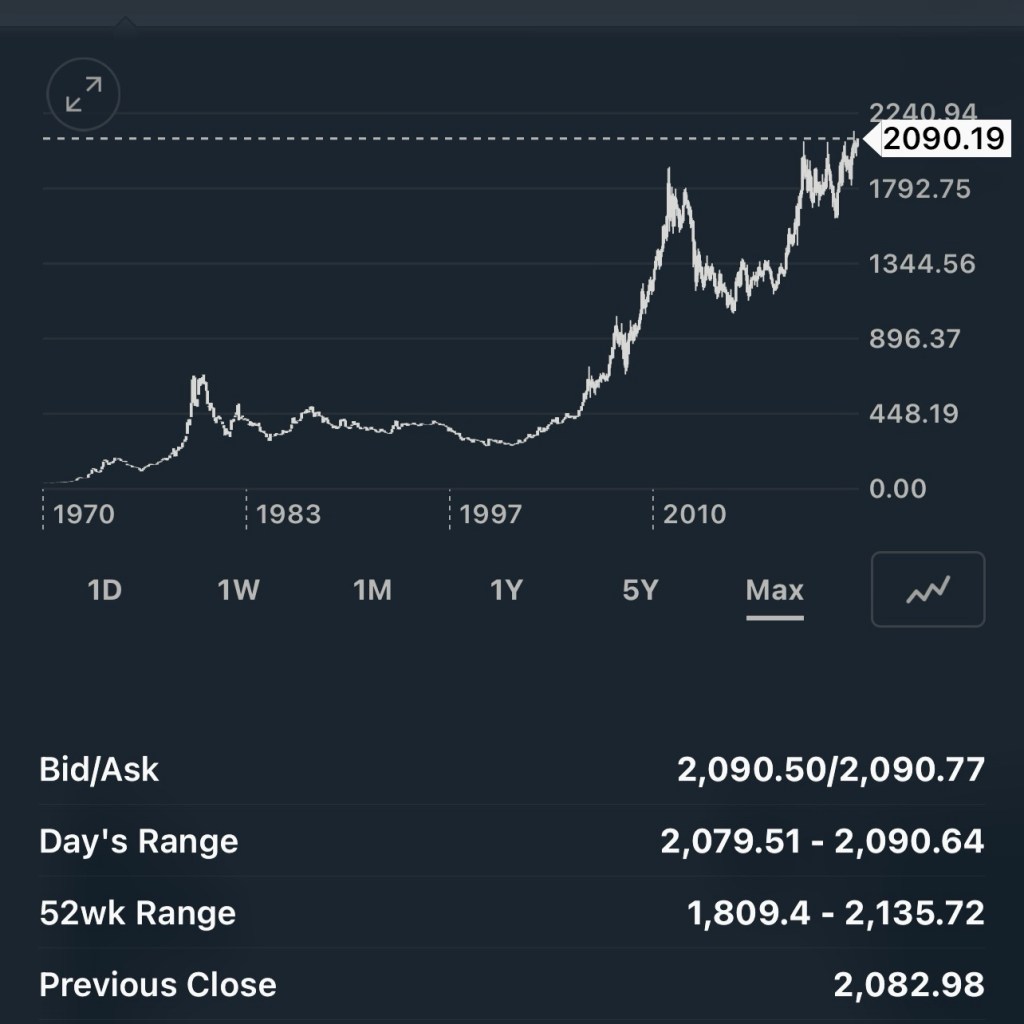Open the chart type line icon
Viewport: 1024px width, 1024px height.
[x=928, y=590]
